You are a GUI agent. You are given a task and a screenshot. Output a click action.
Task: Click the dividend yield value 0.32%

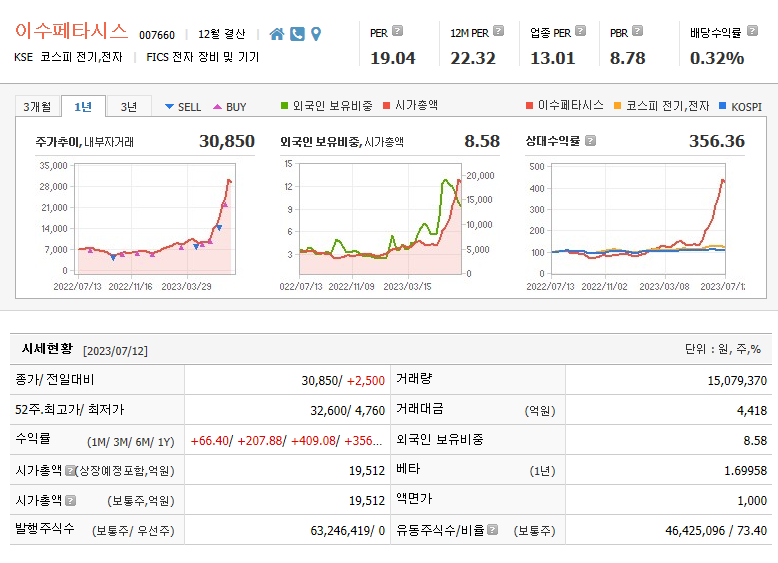point(717,58)
